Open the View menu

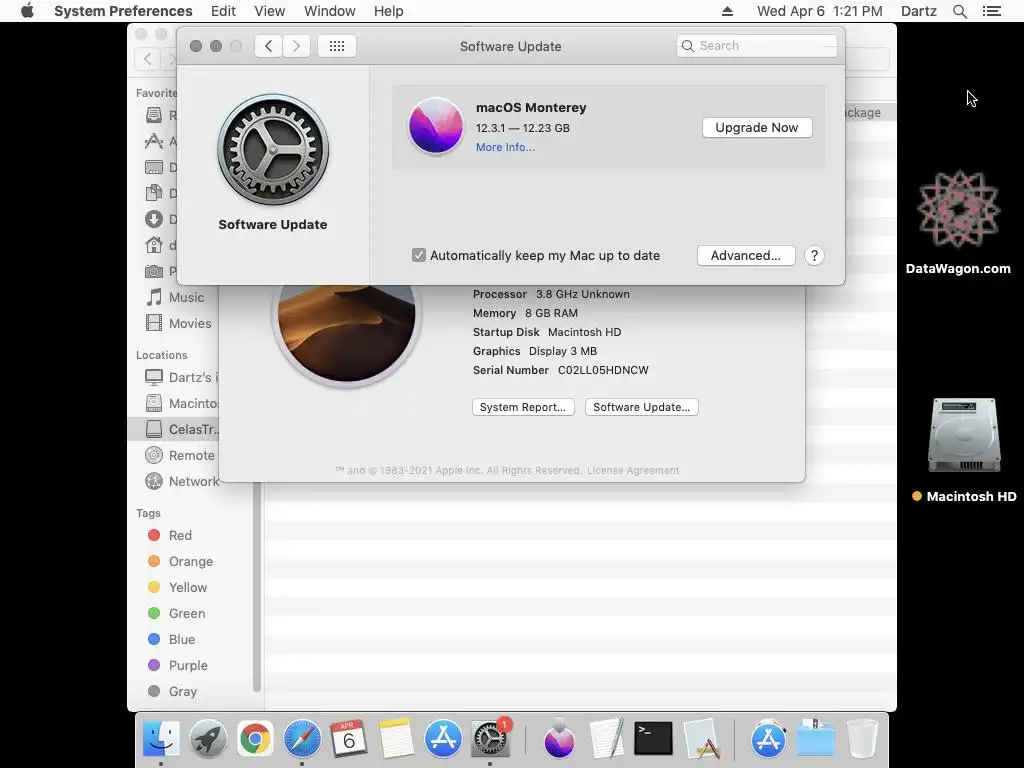(270, 11)
